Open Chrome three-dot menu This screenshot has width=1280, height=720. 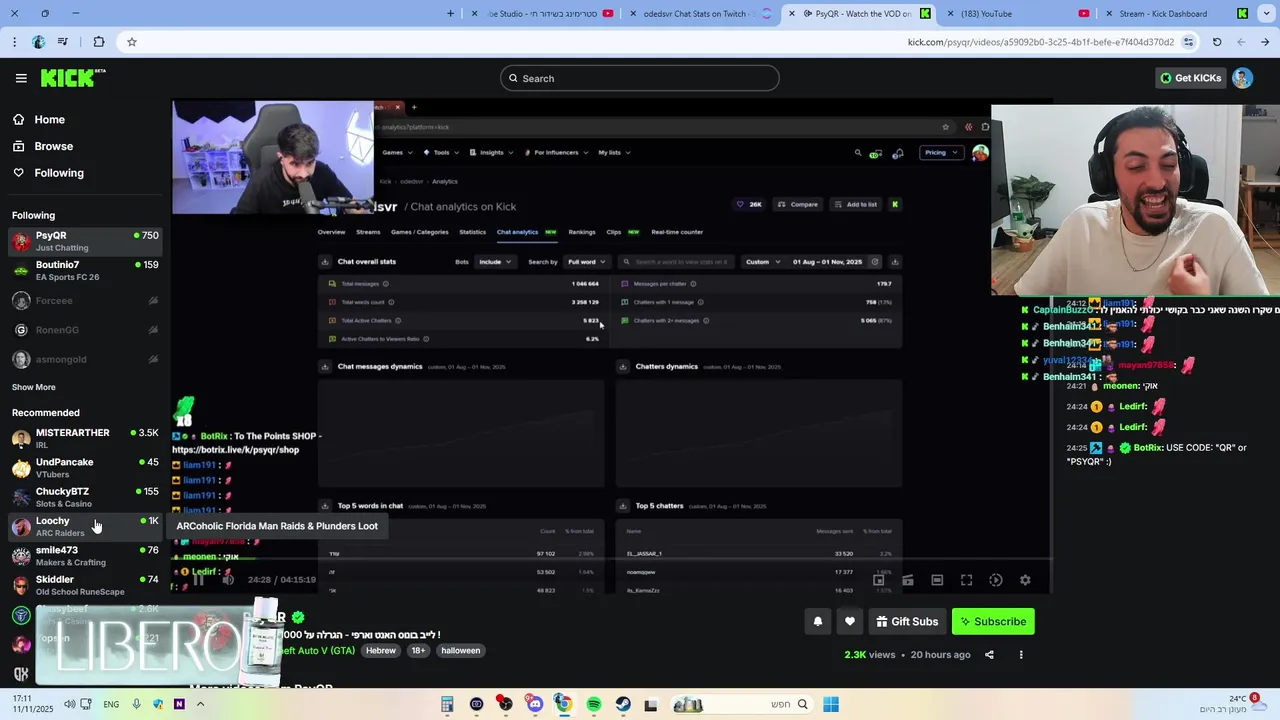tap(14, 42)
